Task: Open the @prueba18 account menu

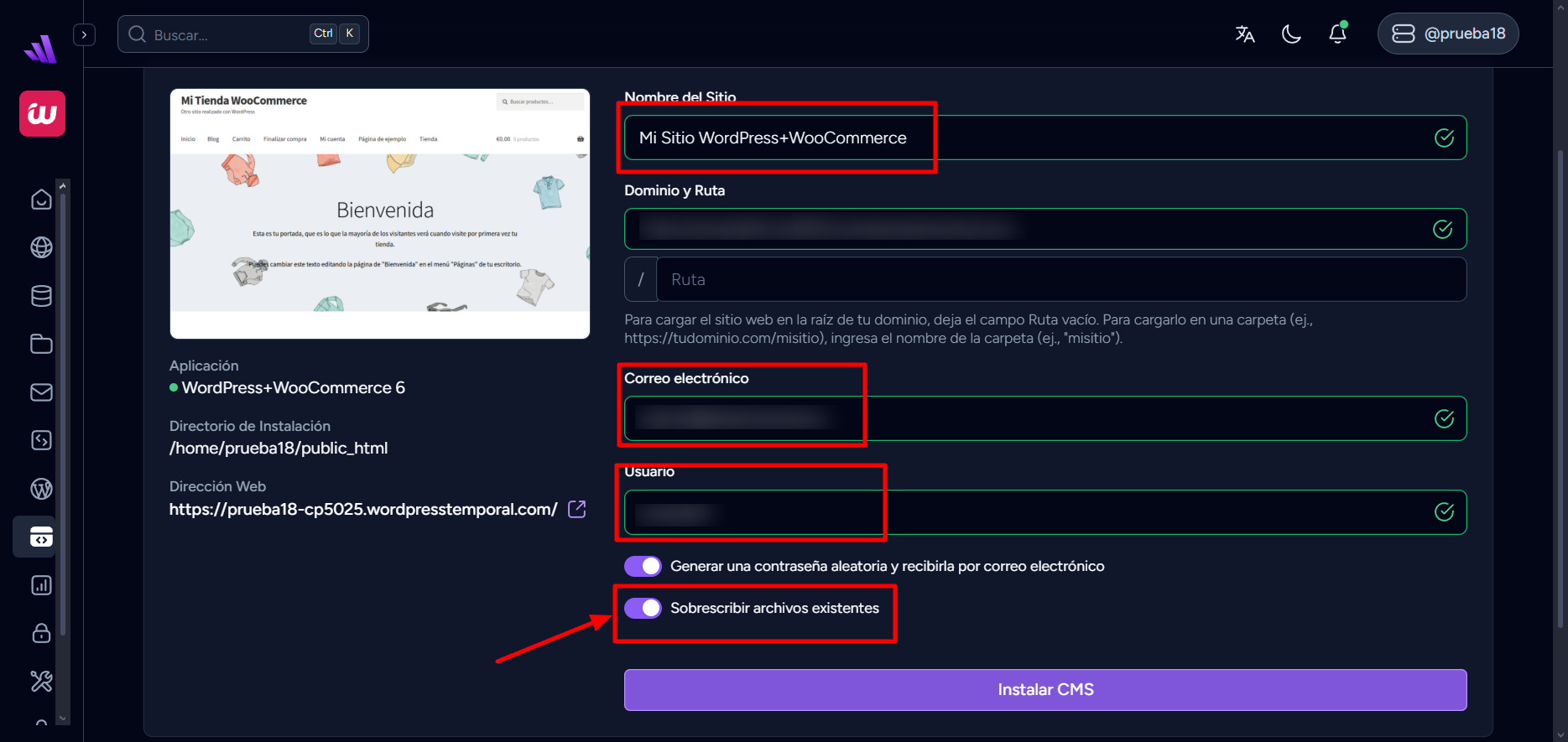Action: pyautogui.click(x=1448, y=34)
